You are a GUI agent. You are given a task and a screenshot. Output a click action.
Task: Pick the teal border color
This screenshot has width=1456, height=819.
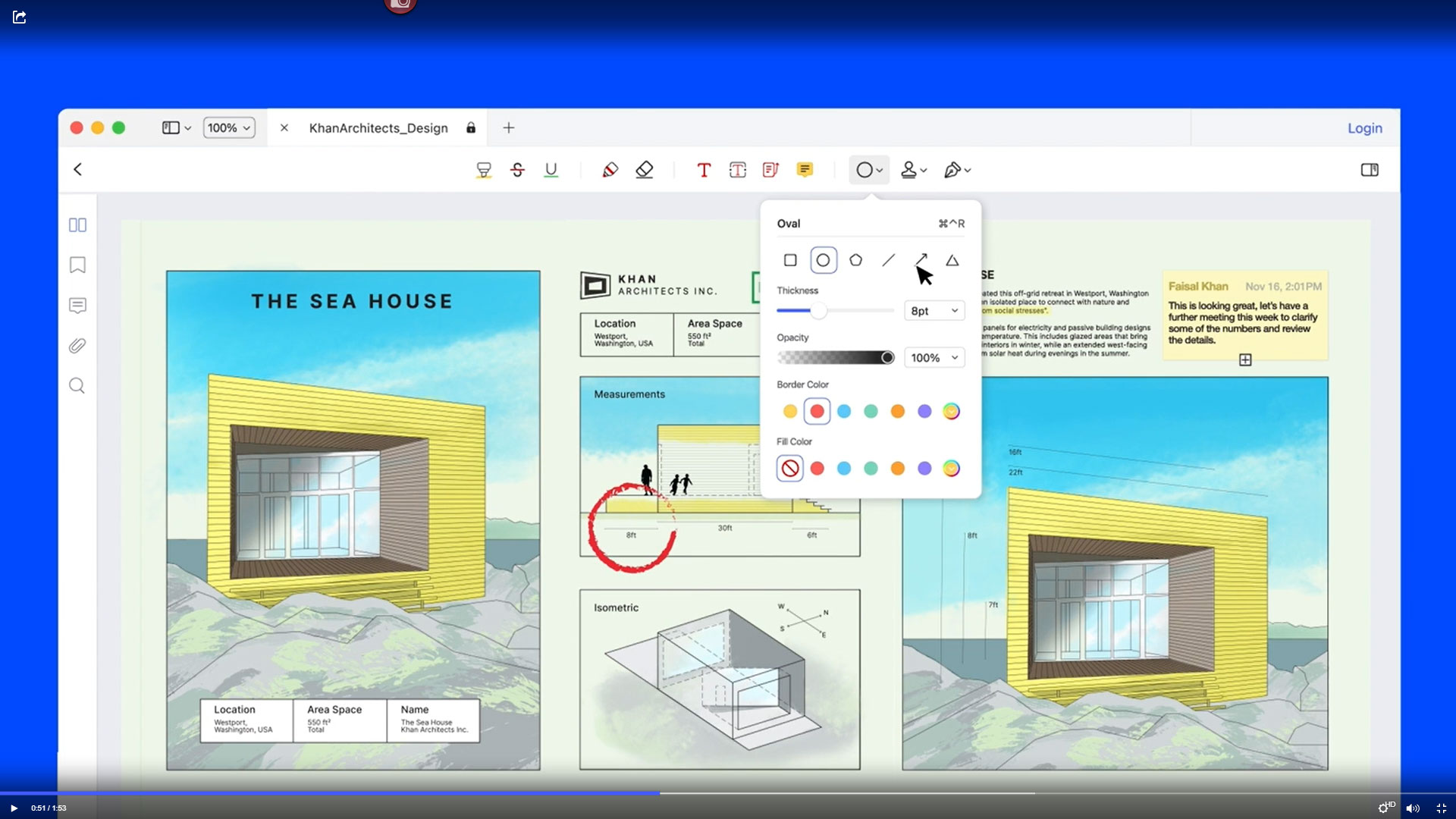coord(871,411)
